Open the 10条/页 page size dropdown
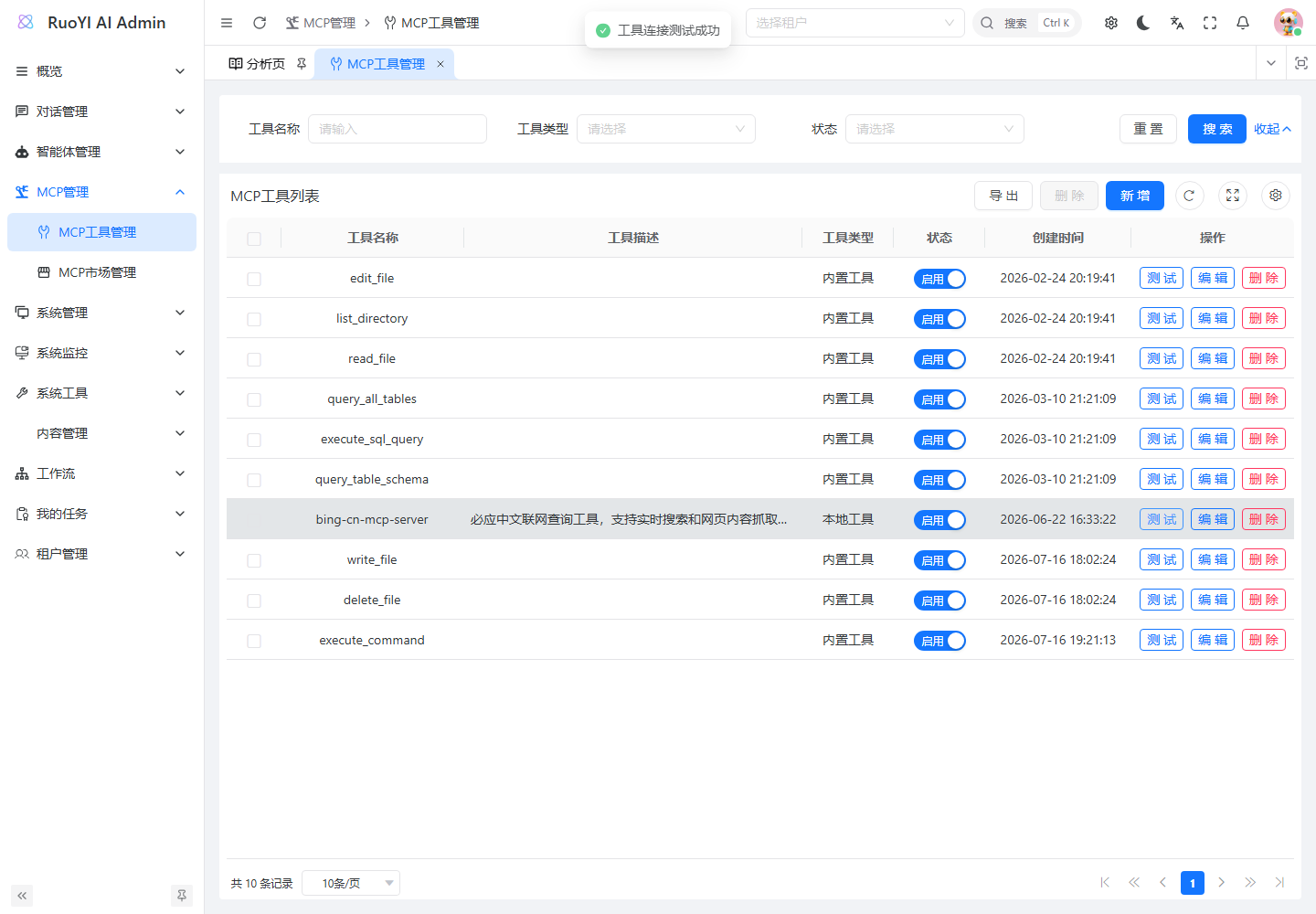The width and height of the screenshot is (1316, 914). [351, 883]
